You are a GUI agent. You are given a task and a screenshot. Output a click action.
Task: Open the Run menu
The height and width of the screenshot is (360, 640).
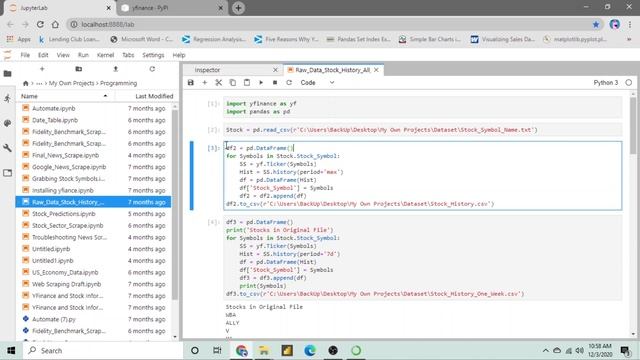[x=83, y=55]
